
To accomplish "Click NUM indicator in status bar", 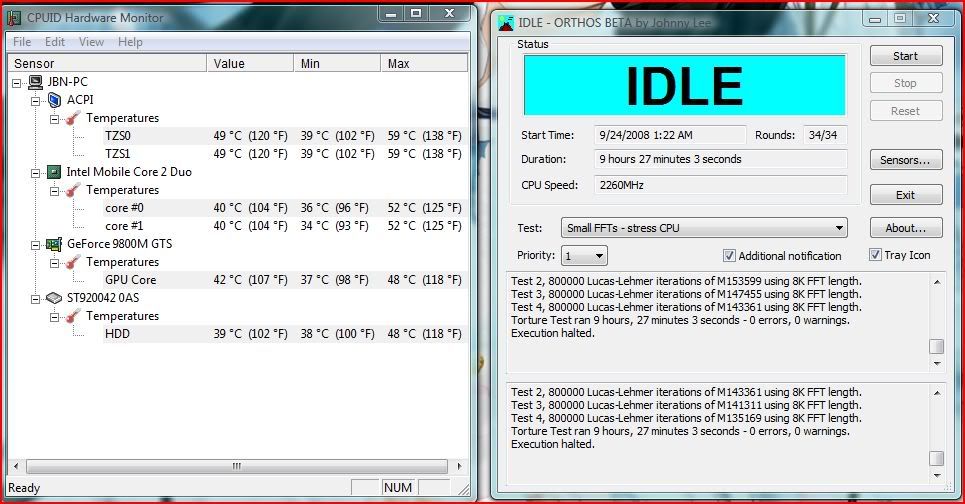I will point(398,487).
